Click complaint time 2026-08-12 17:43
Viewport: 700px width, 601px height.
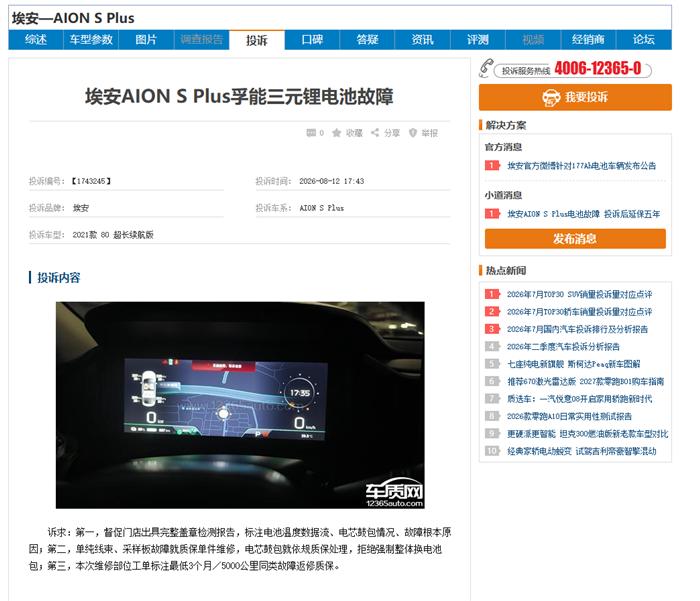point(332,181)
